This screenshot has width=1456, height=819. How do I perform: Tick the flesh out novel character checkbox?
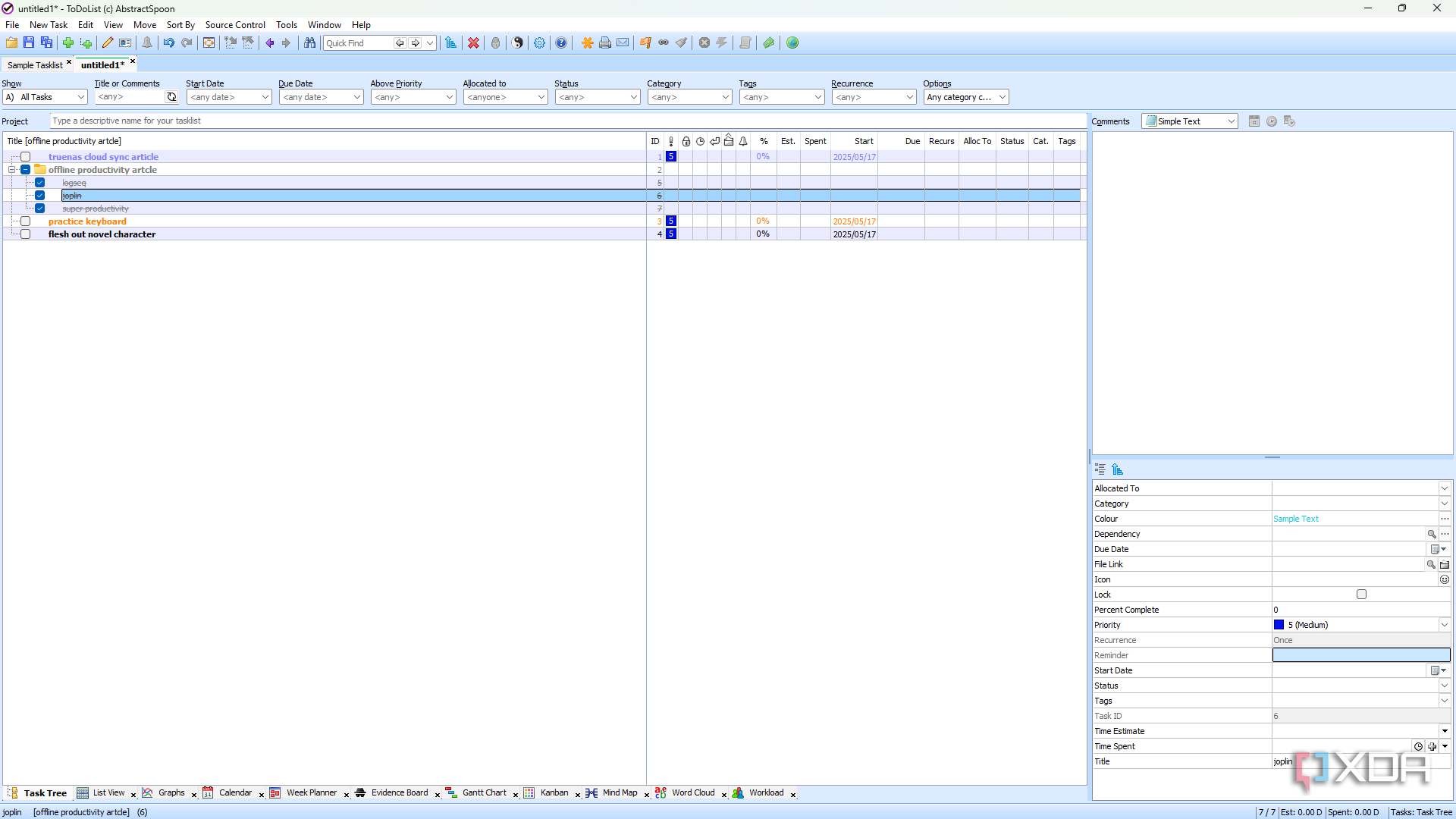point(26,234)
